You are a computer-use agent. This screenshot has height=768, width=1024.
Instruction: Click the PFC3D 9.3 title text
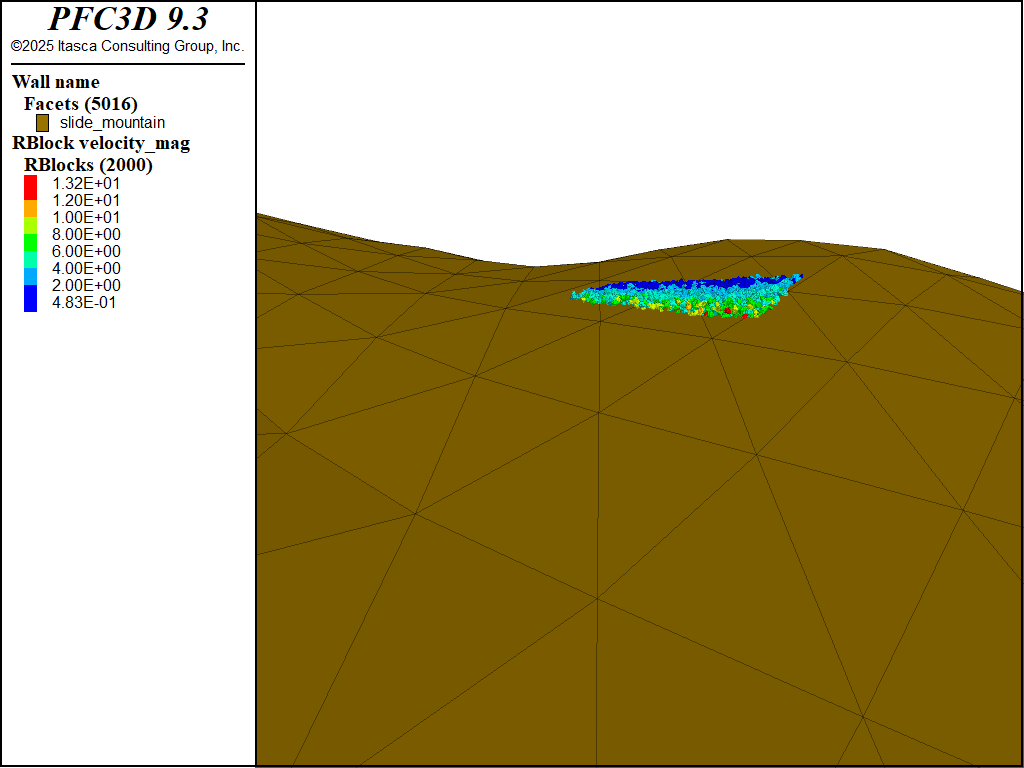coord(128,20)
